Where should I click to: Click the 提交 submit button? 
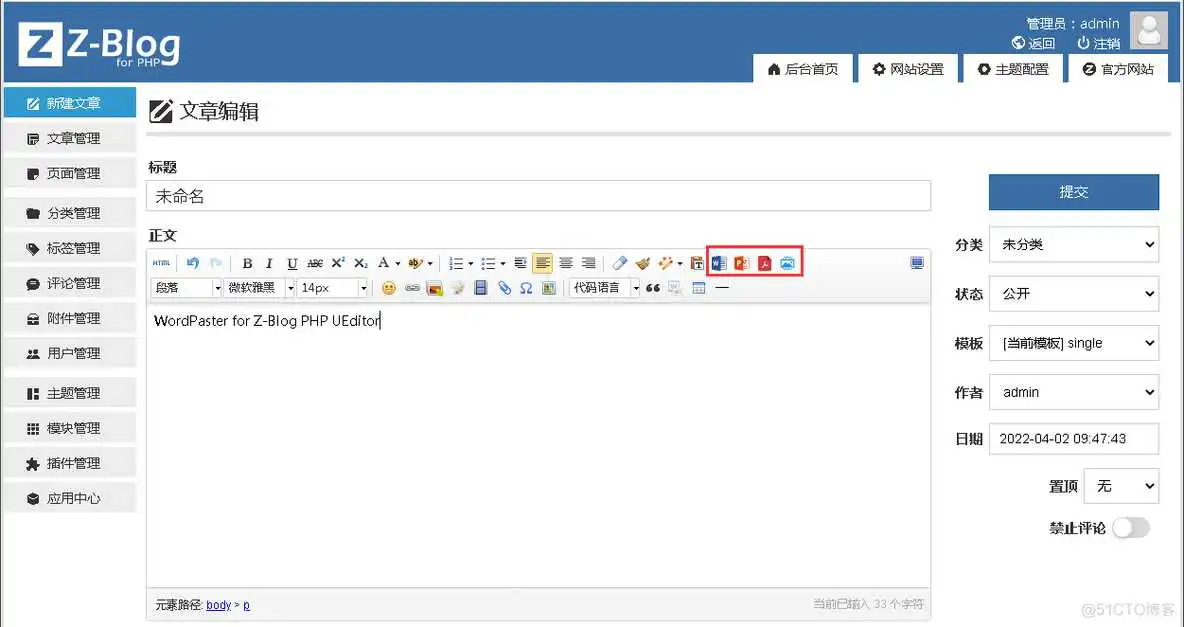[x=1073, y=192]
